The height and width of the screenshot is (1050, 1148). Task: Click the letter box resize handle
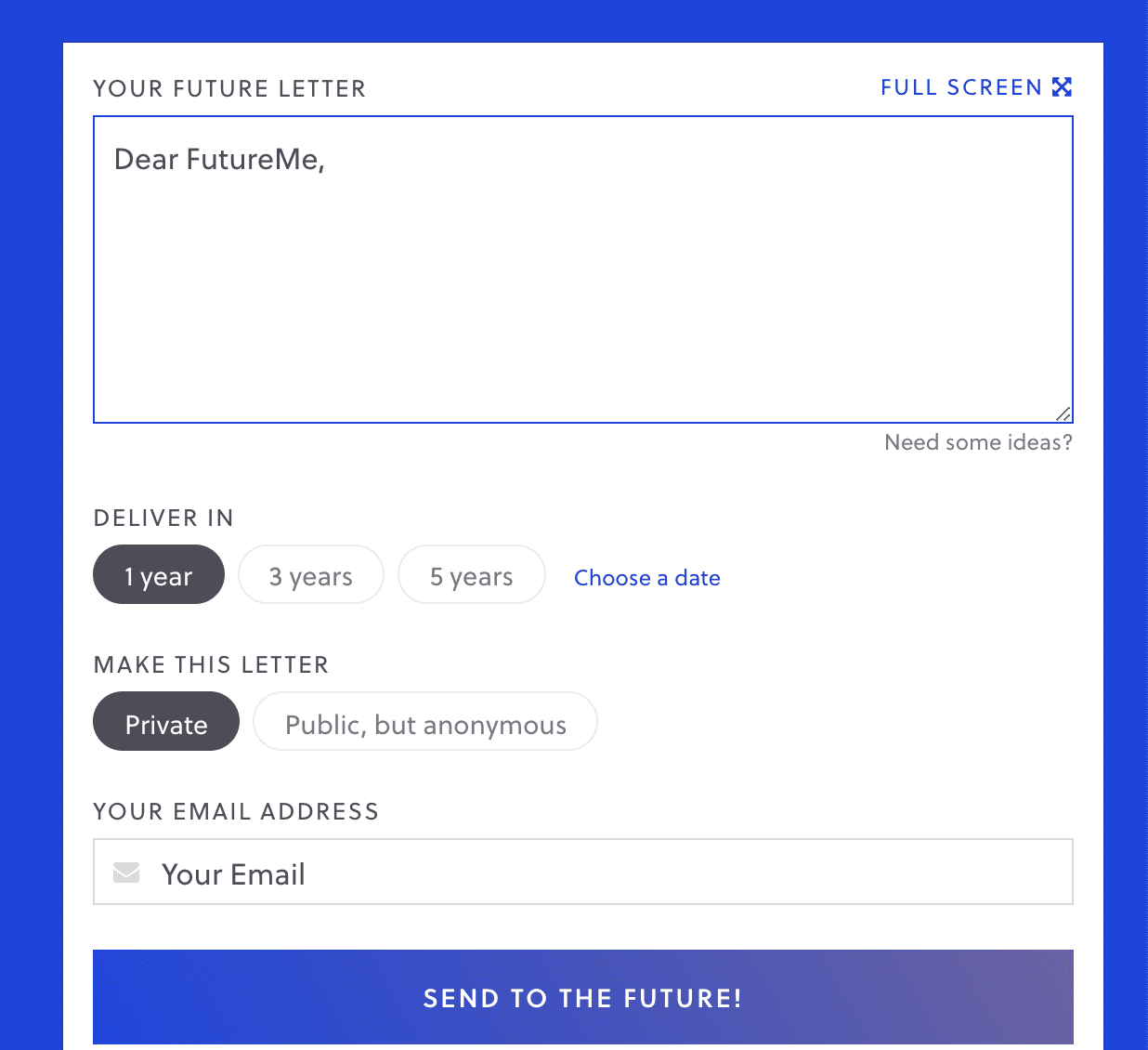(x=1063, y=413)
